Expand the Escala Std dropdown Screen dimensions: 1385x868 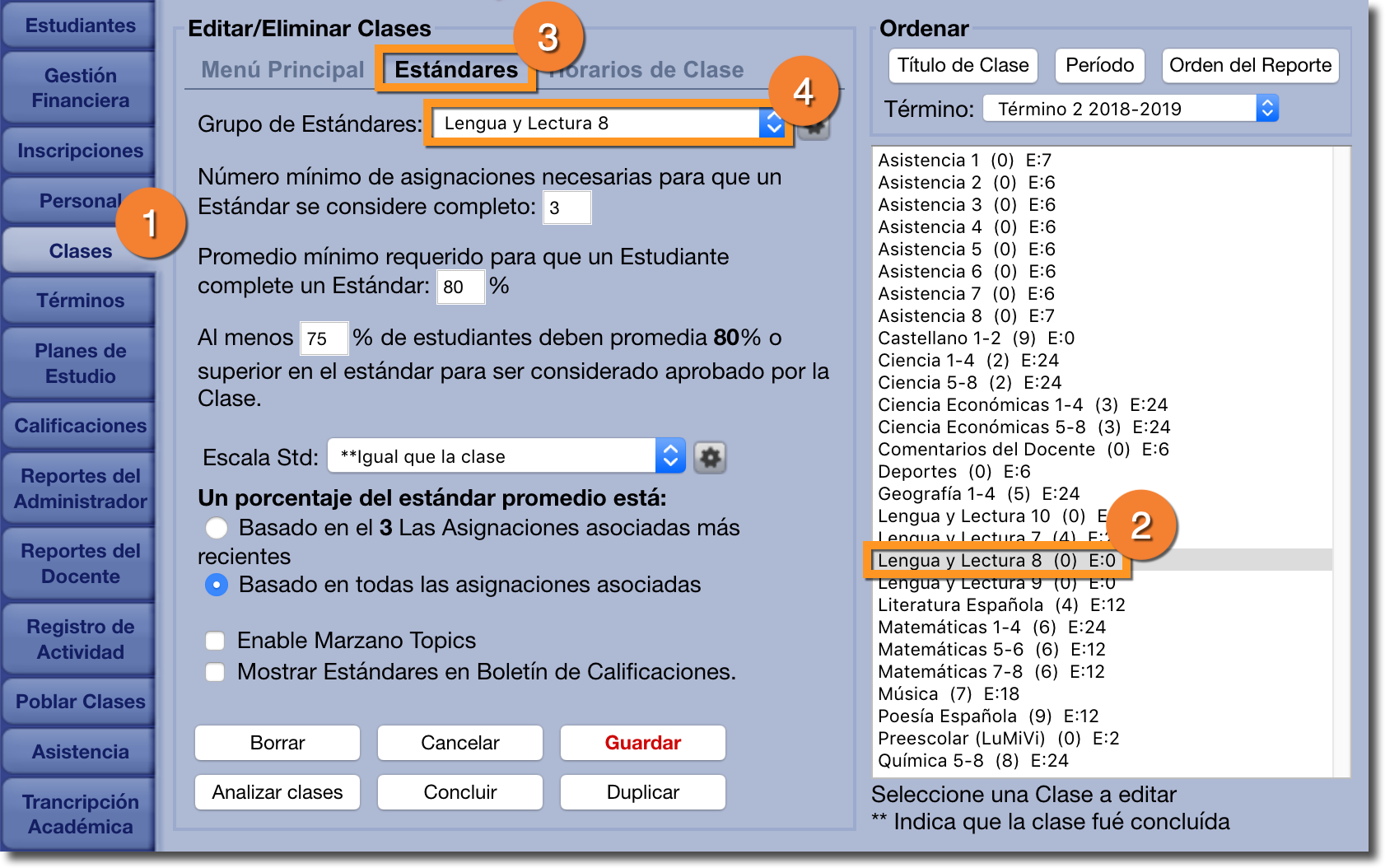tap(506, 456)
